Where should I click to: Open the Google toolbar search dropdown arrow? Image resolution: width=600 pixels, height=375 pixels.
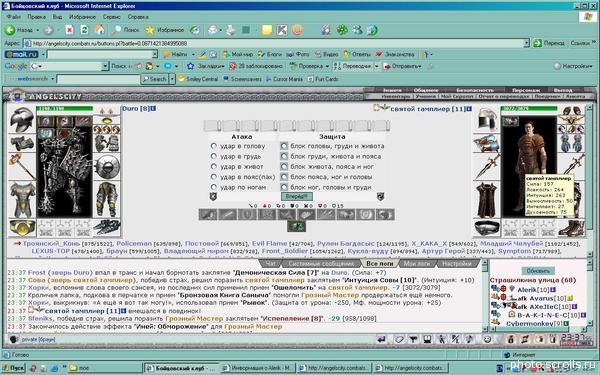(x=105, y=66)
